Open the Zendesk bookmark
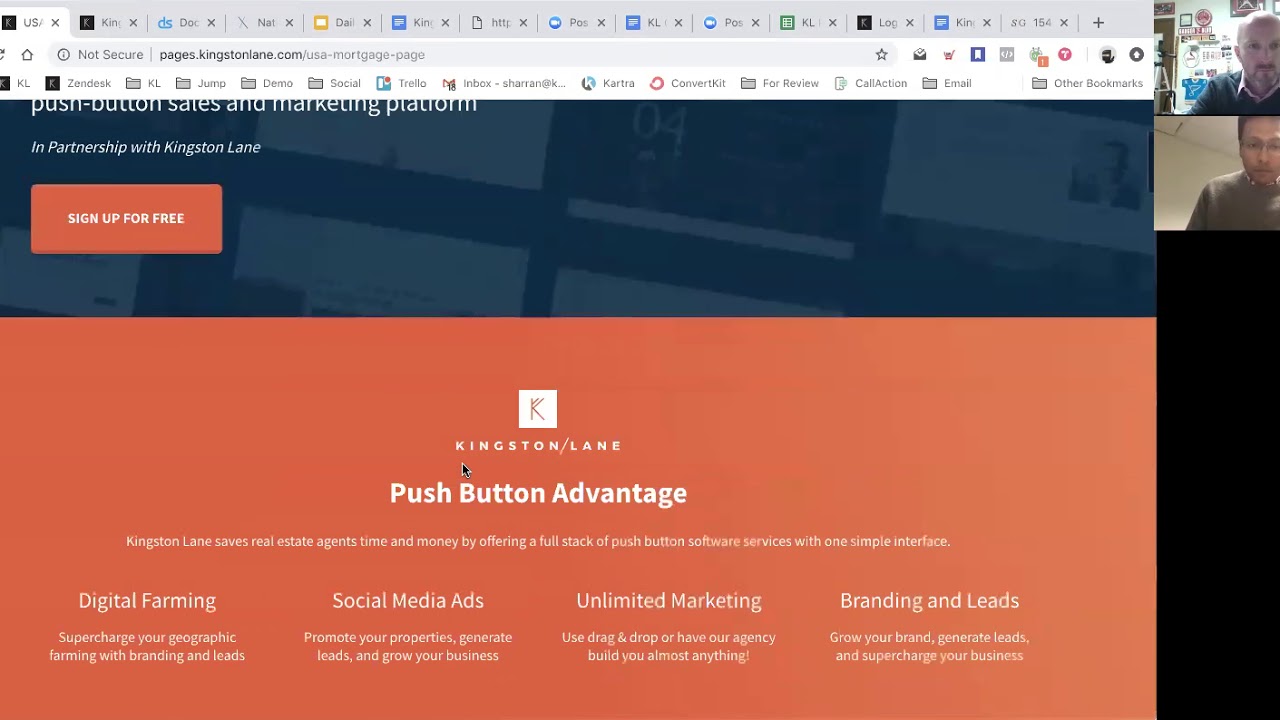 (x=78, y=83)
